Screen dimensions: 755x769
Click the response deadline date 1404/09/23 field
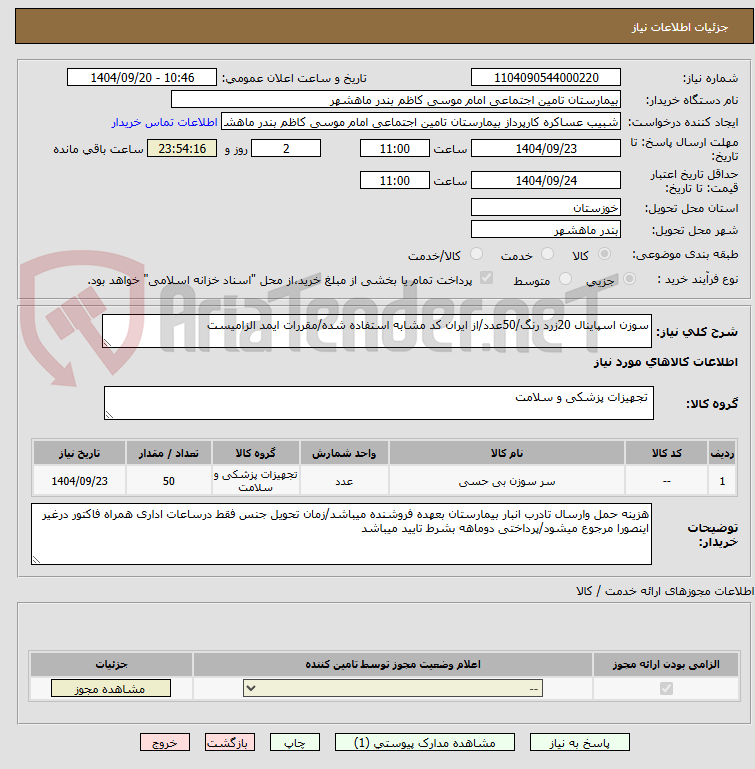pos(546,149)
